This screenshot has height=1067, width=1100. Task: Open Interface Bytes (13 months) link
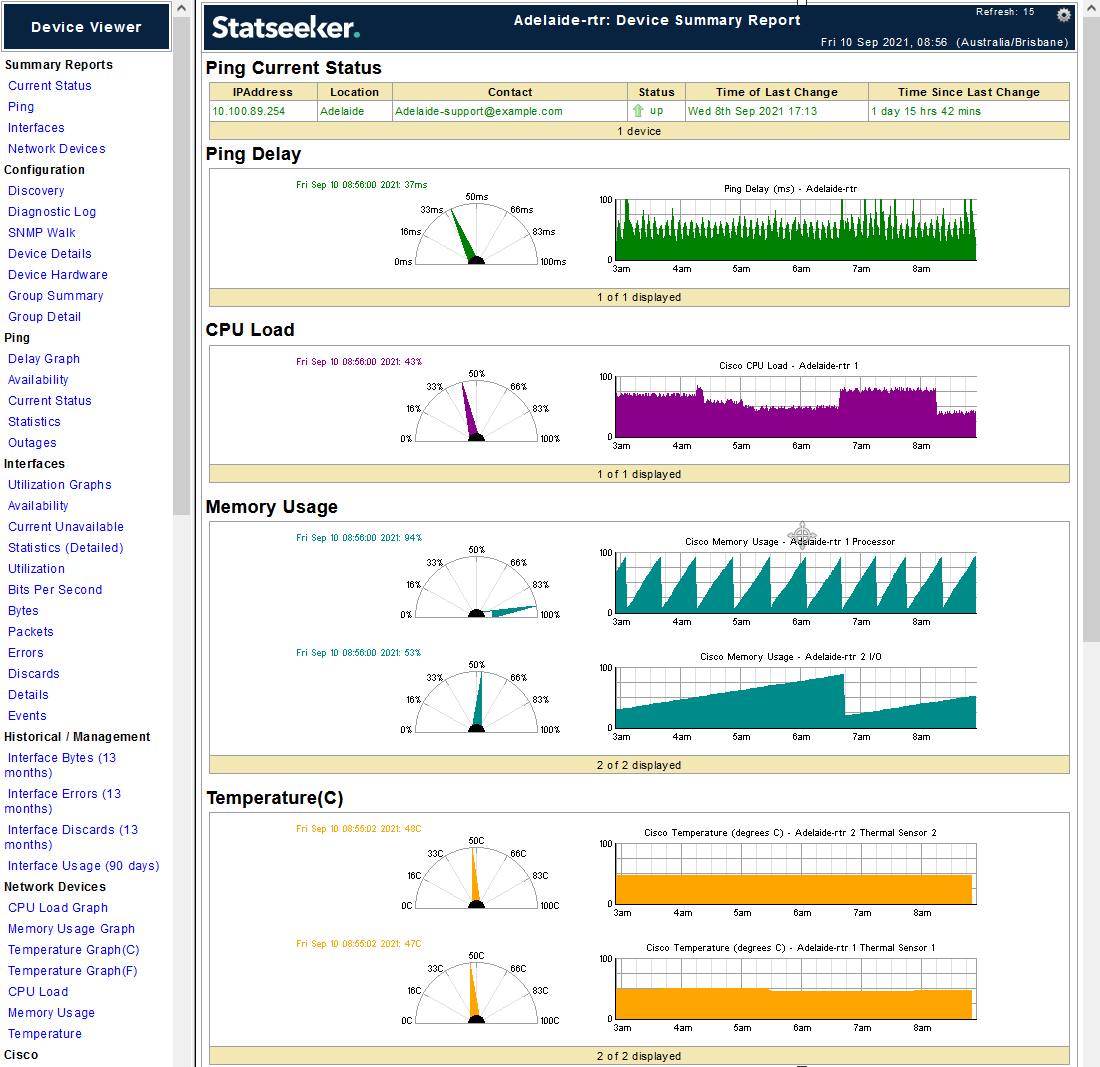point(60,765)
